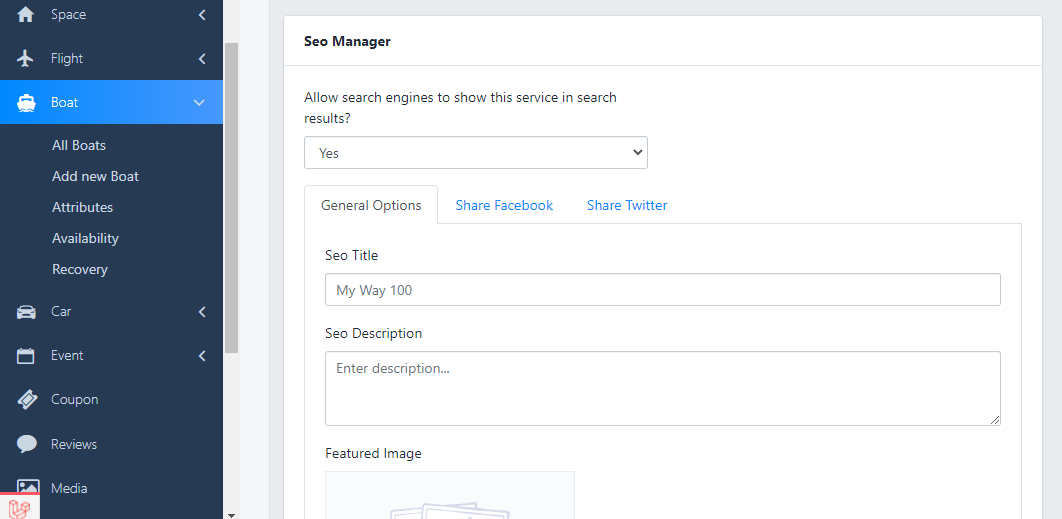This screenshot has width=1062, height=519.
Task: Select the General Options tab
Action: coord(371,205)
